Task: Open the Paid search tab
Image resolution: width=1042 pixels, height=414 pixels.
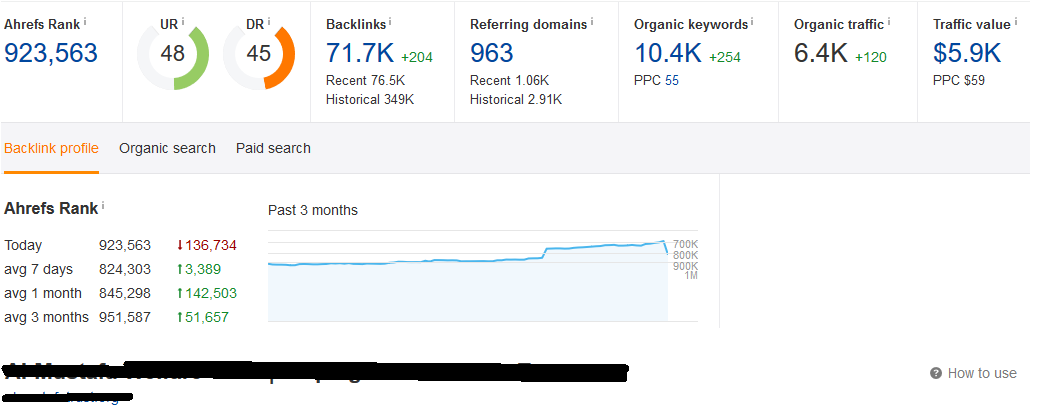Action: pos(273,148)
